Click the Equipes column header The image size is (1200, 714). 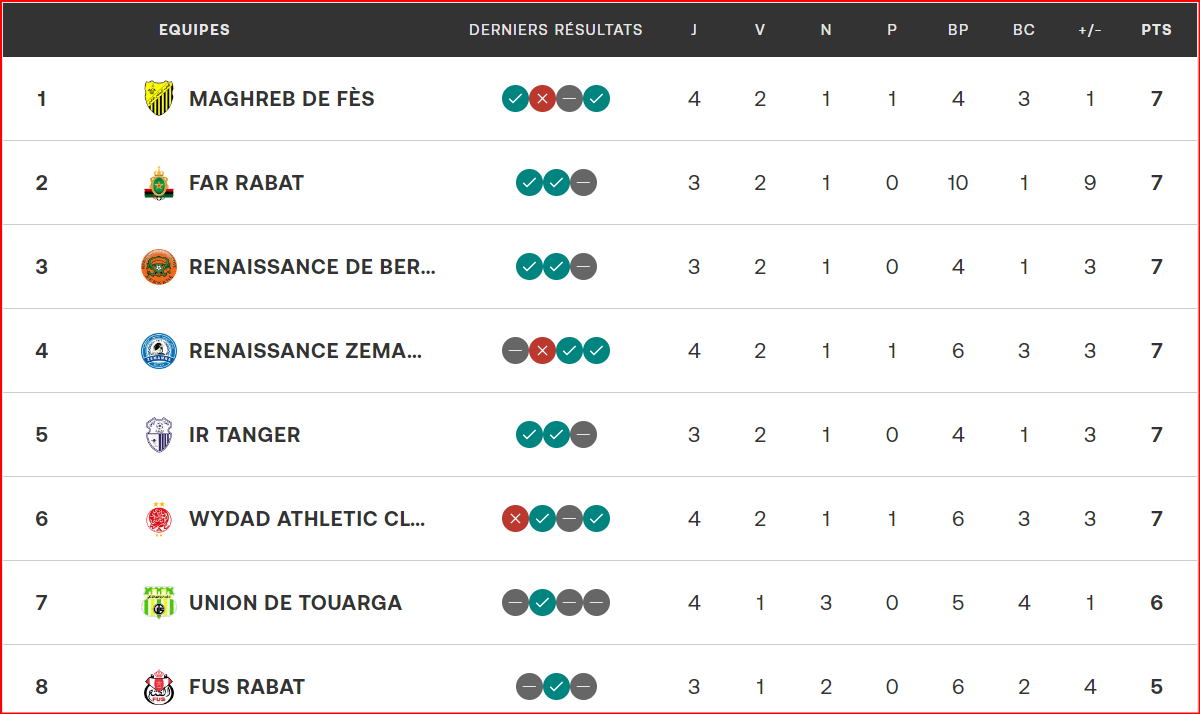click(x=194, y=30)
